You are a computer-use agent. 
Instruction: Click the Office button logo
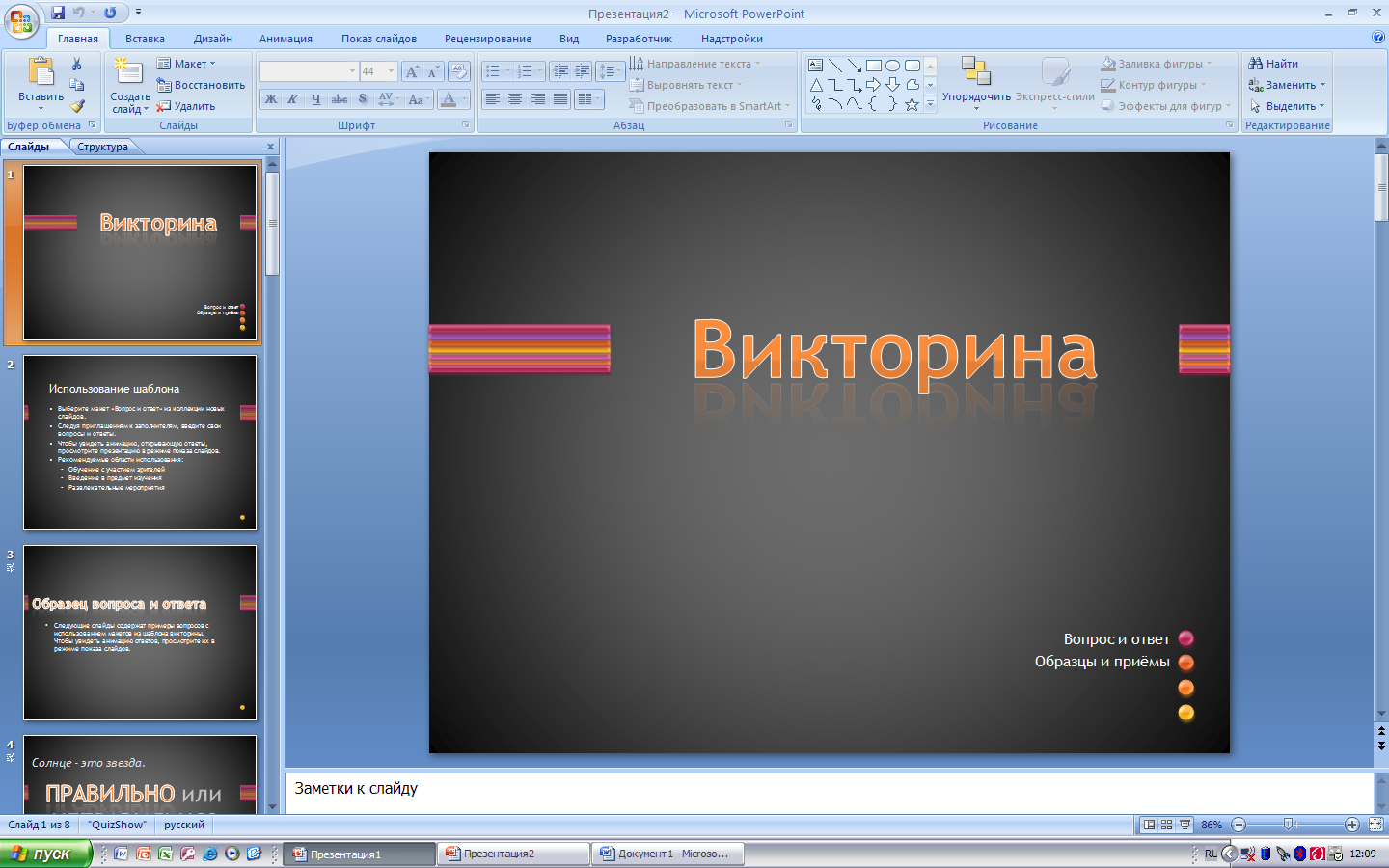[x=21, y=21]
